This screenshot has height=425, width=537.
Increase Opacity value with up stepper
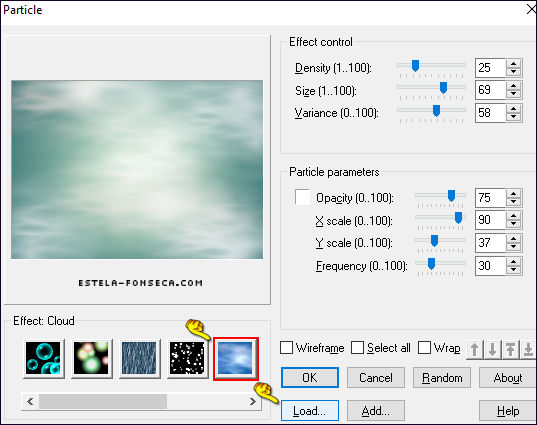513,194
